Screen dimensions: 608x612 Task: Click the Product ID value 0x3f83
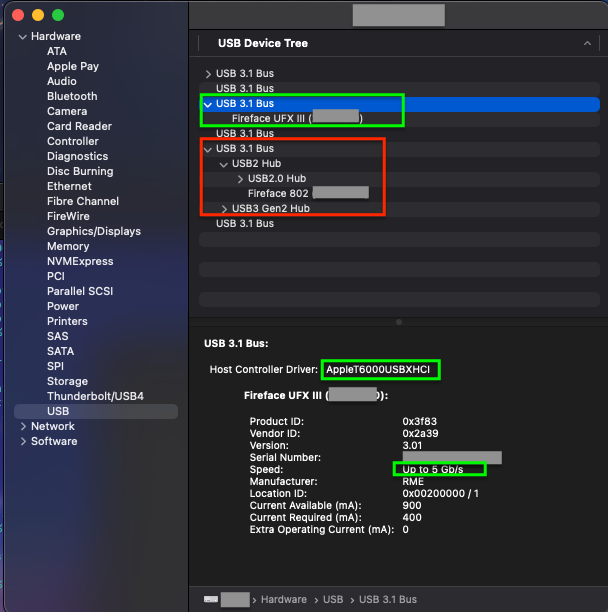[420, 422]
